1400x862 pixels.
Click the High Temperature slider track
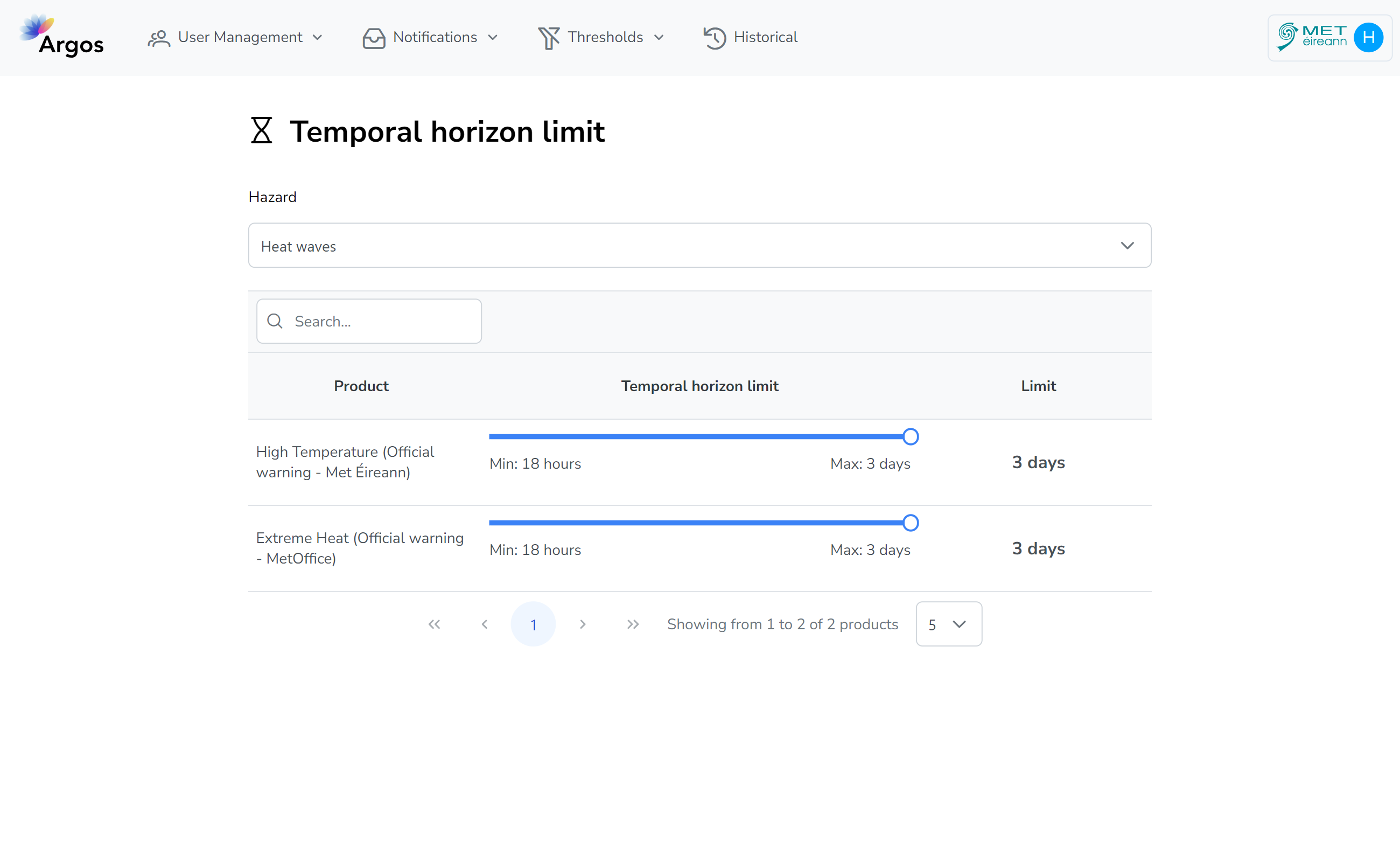pyautogui.click(x=699, y=437)
